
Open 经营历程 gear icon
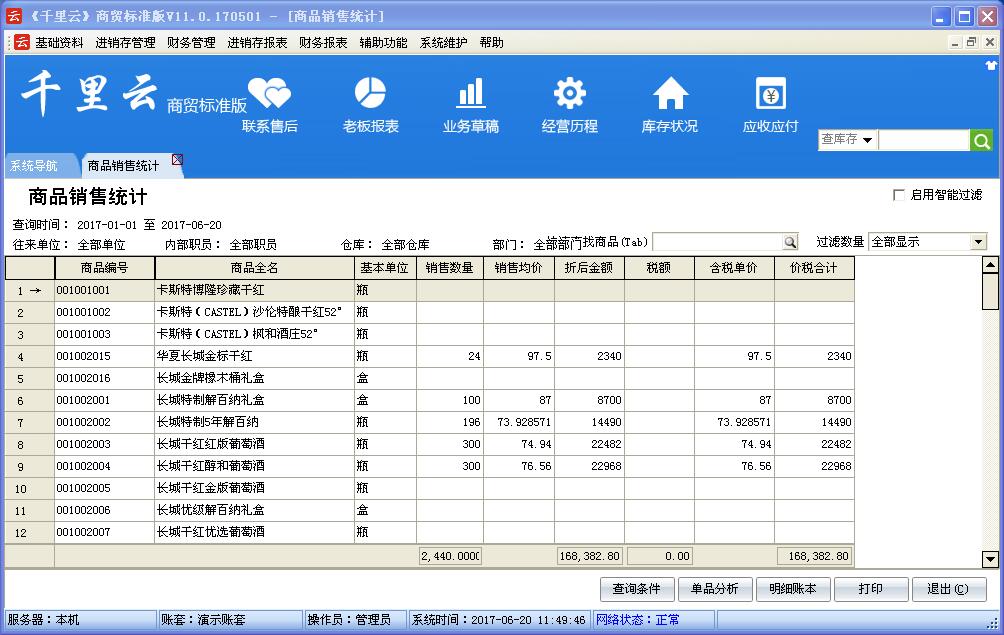point(570,94)
